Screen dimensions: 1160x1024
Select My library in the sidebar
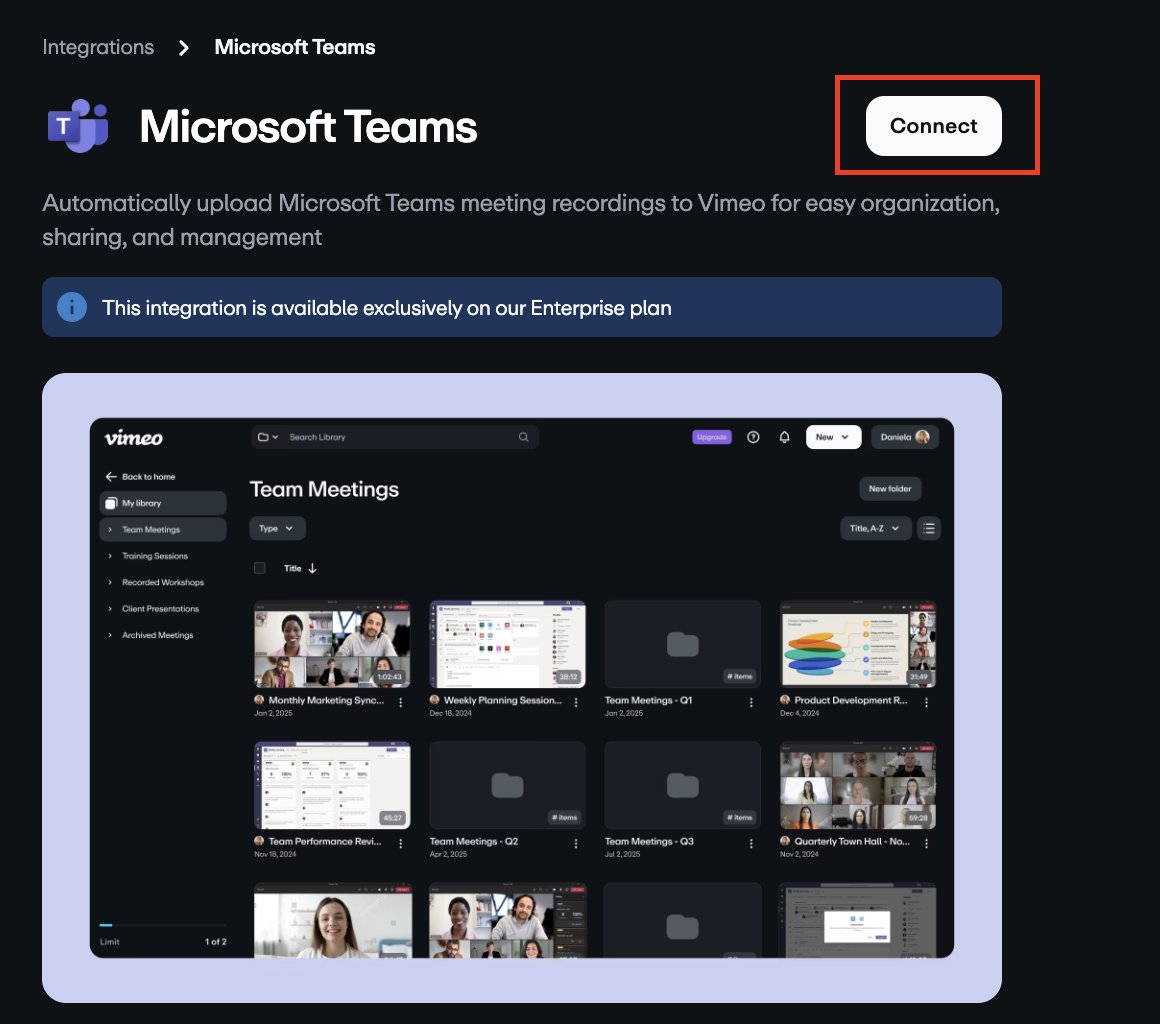click(162, 503)
